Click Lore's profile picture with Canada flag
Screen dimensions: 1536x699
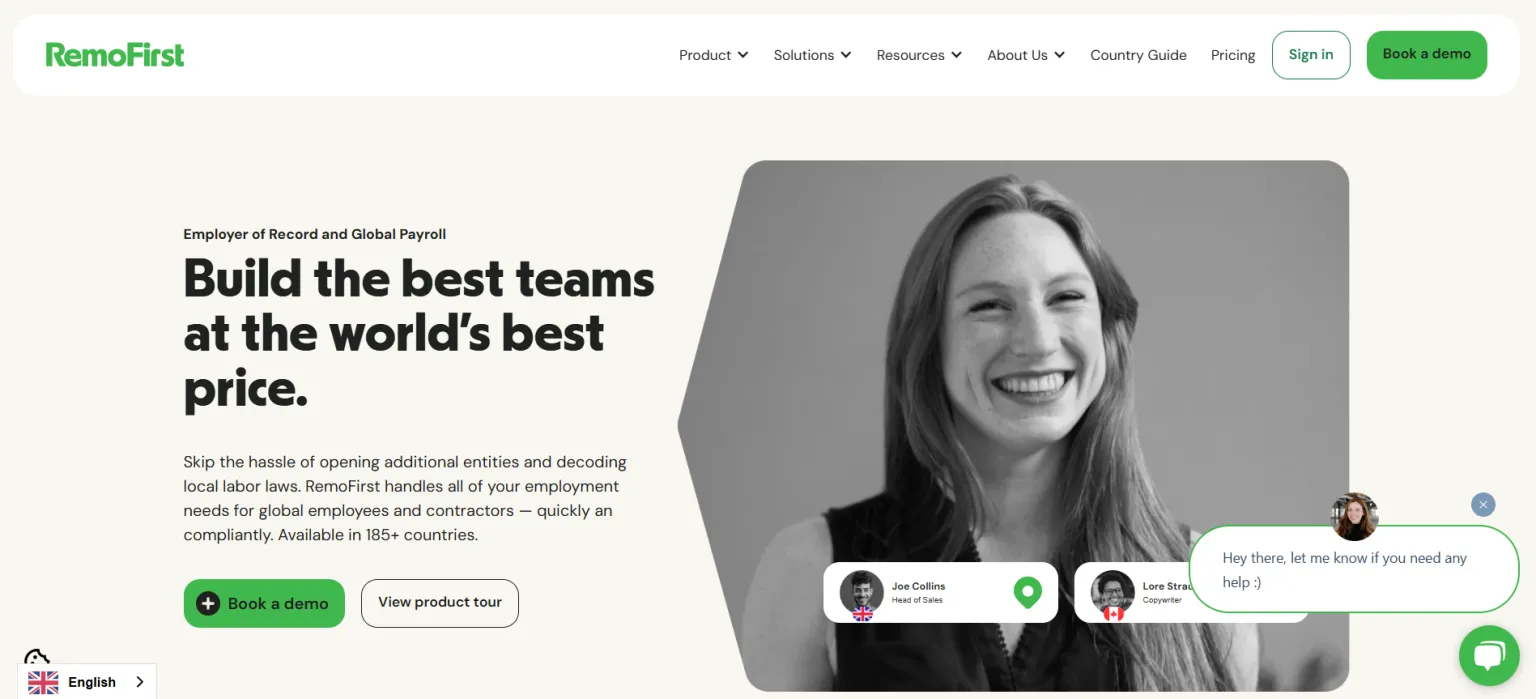[1112, 593]
